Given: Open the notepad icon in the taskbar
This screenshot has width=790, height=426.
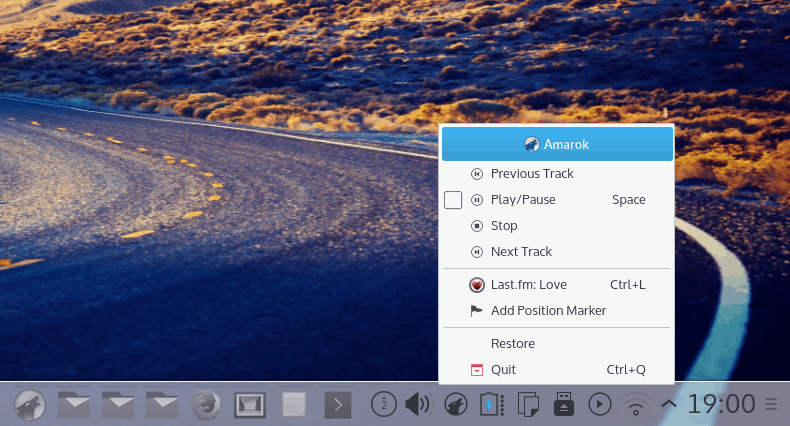Looking at the screenshot, I should pyautogui.click(x=294, y=404).
